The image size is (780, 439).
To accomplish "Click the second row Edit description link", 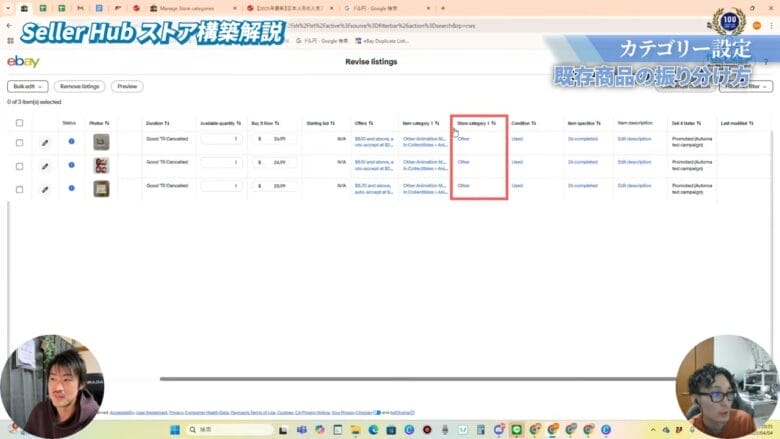I will point(634,162).
